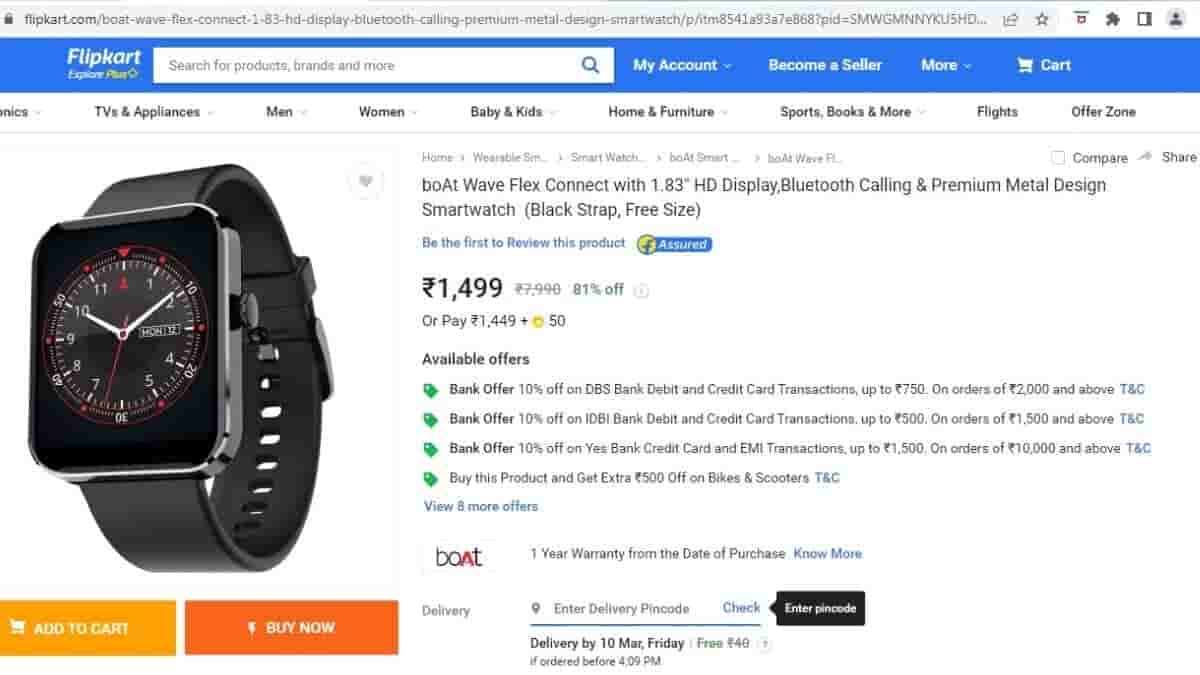Go to Flights menu item
Viewport: 1200px width, 675px height.
997,112
